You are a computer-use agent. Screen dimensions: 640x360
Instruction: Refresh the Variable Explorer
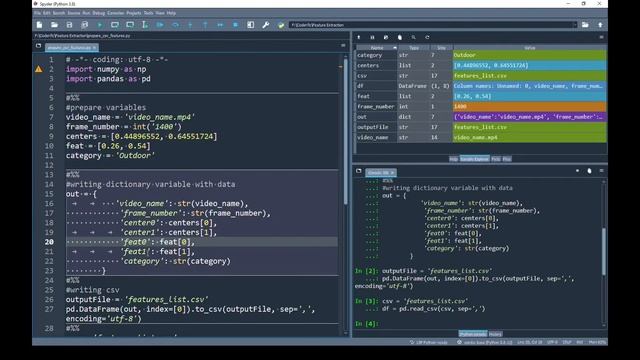(427, 37)
